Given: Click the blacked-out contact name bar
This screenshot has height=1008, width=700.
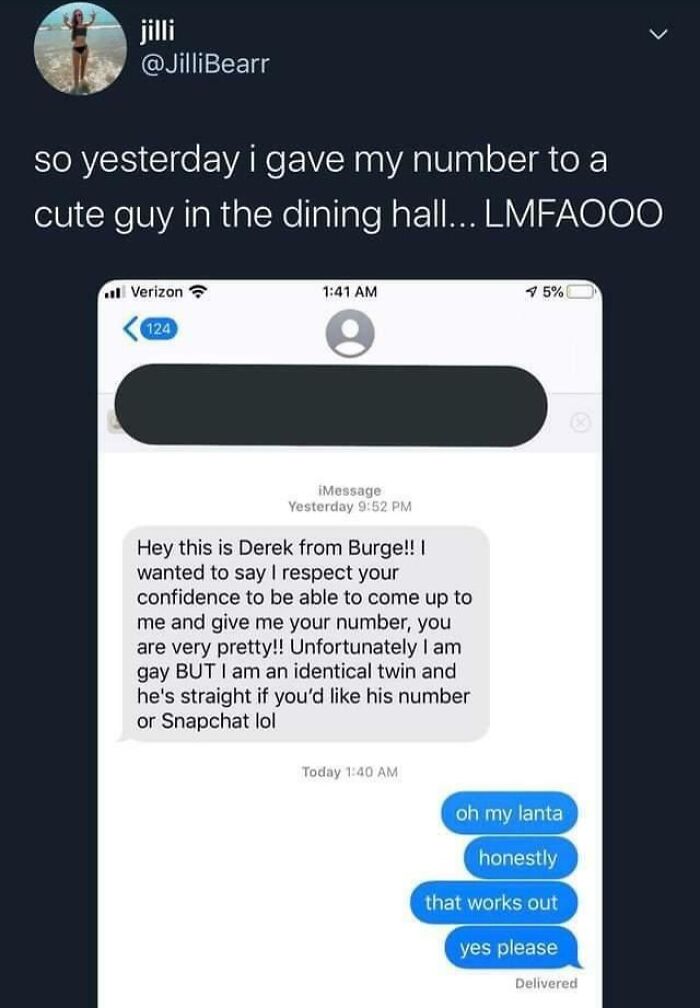Looking at the screenshot, I should (331, 406).
